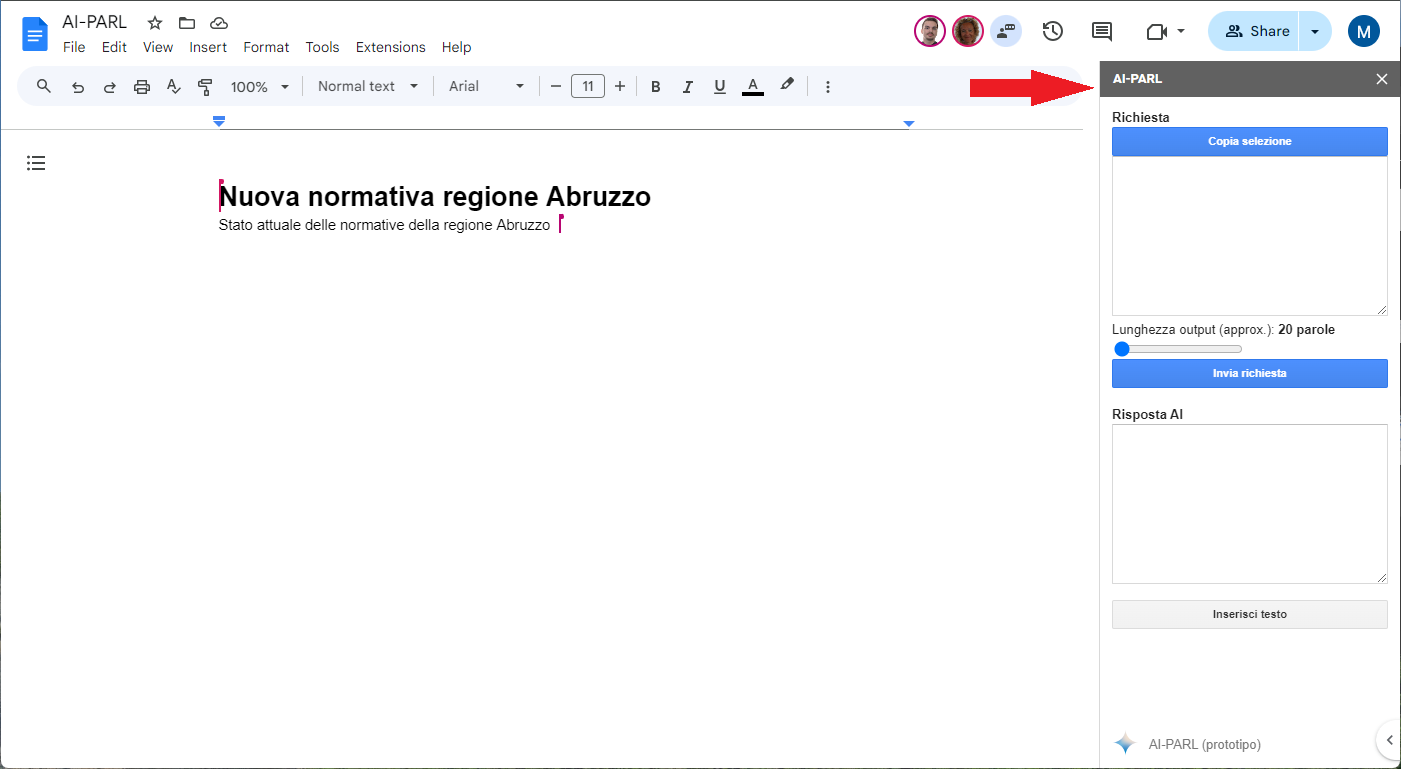1401x769 pixels.
Task: Toggle italic formatting
Action: (687, 87)
